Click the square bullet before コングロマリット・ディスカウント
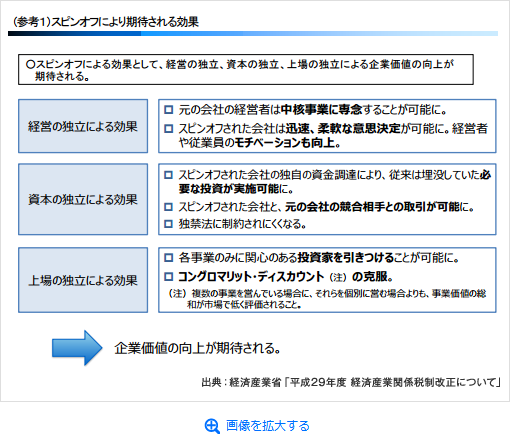510x434 pixels. coord(169,276)
